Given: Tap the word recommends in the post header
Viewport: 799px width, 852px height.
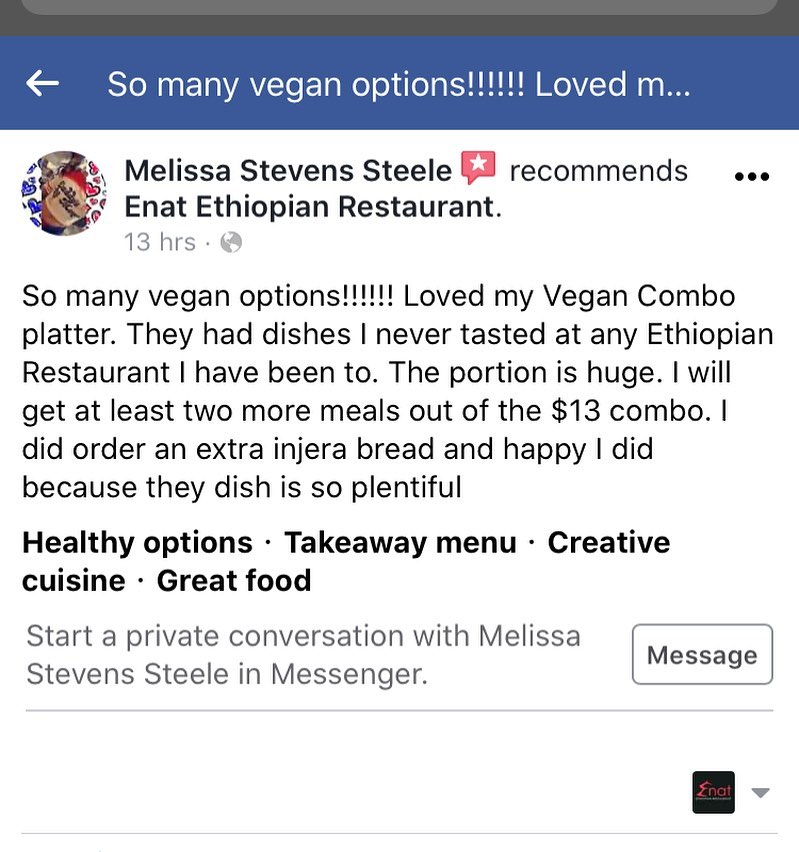Looking at the screenshot, I should 598,171.
